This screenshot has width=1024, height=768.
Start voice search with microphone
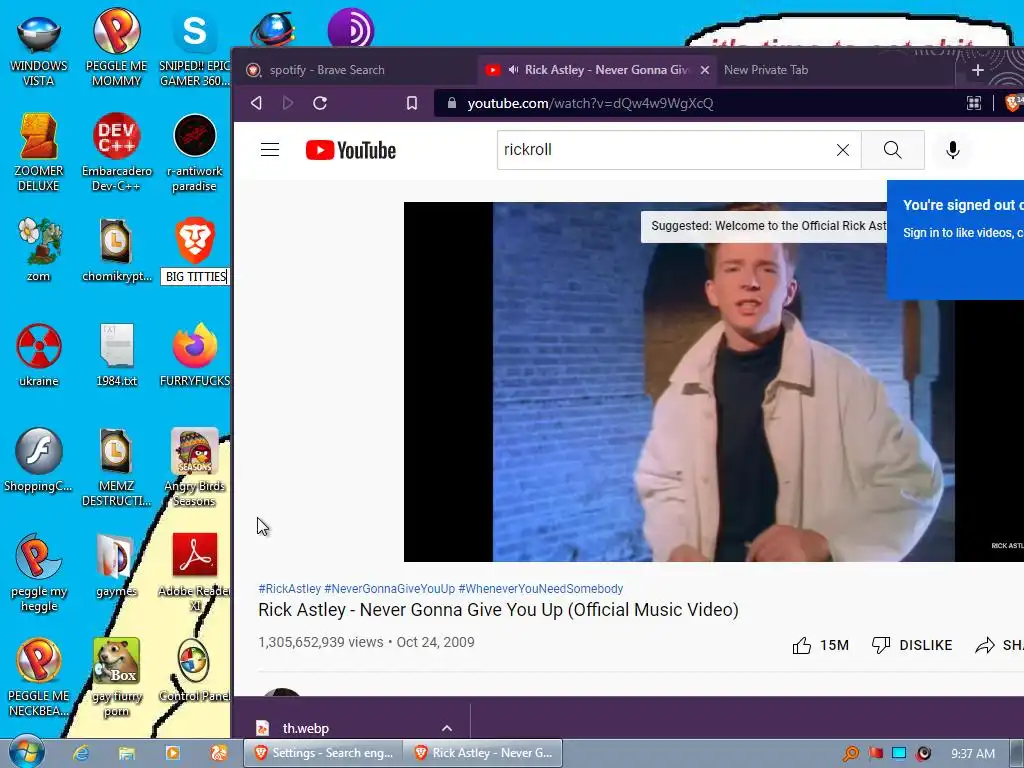(953, 150)
